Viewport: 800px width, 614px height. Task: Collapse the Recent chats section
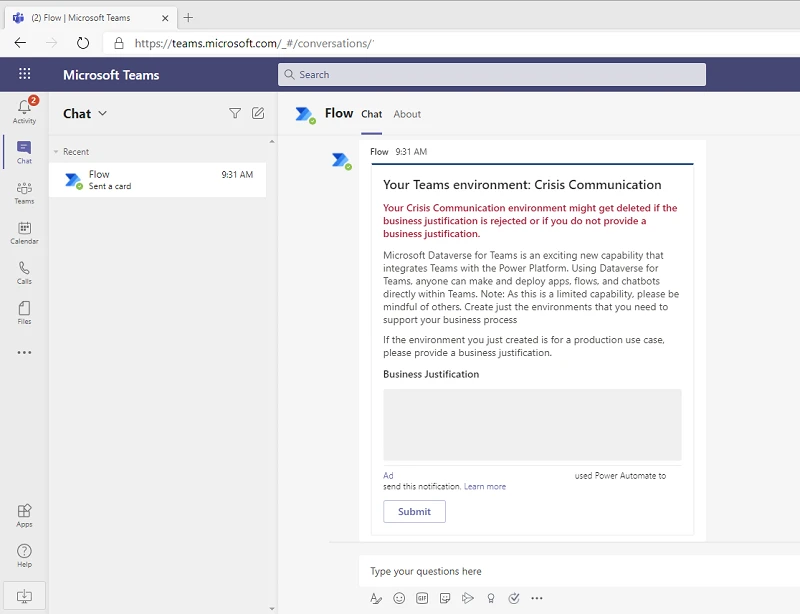pos(56,152)
